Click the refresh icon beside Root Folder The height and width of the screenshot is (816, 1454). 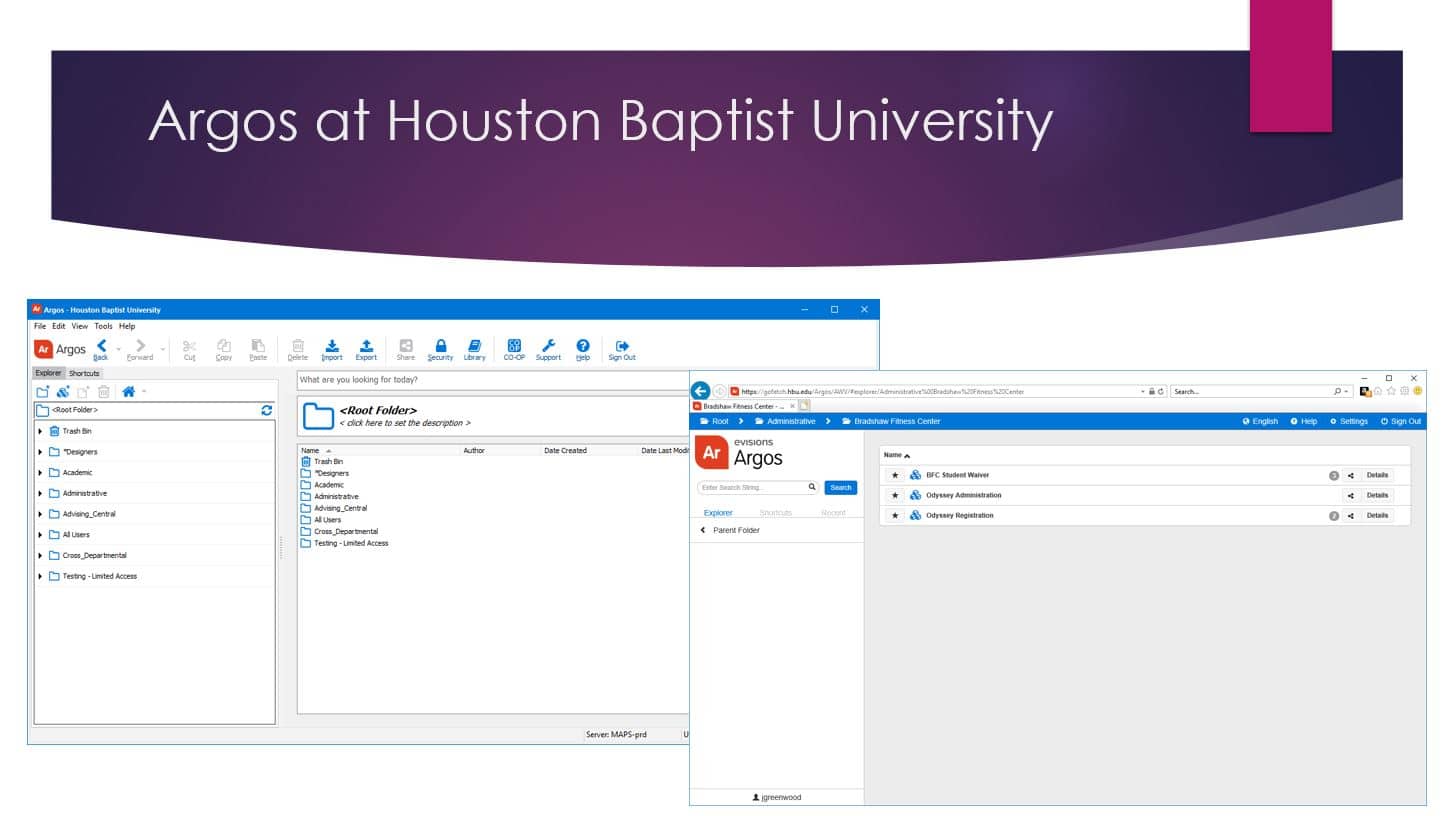tap(266, 410)
